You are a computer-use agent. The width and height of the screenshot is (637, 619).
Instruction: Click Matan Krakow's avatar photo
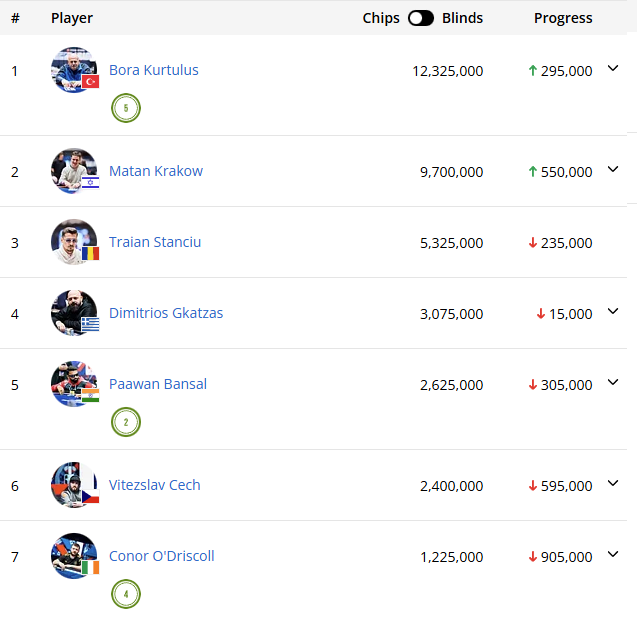[74, 171]
